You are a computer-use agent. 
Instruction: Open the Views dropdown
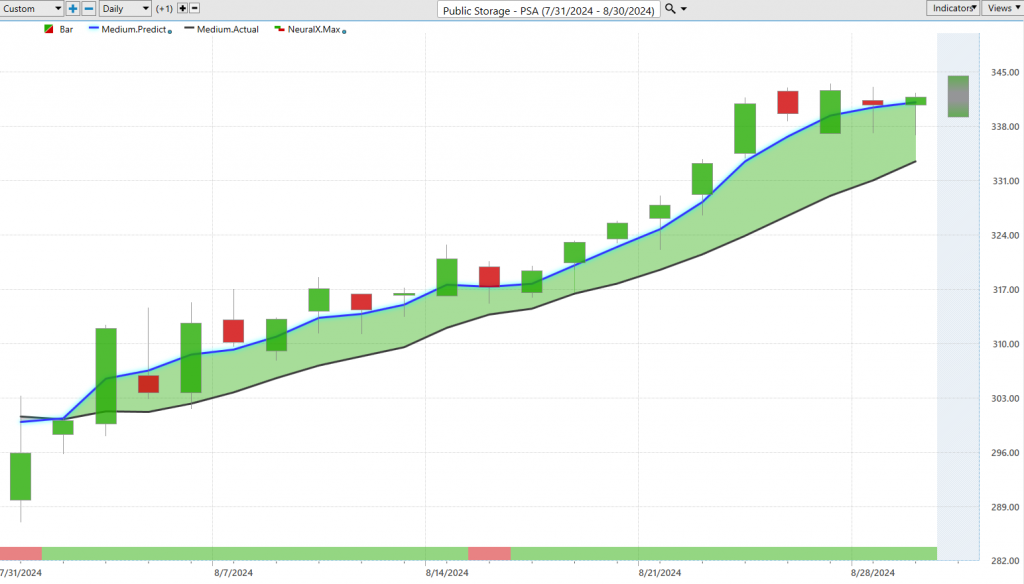pos(1002,8)
